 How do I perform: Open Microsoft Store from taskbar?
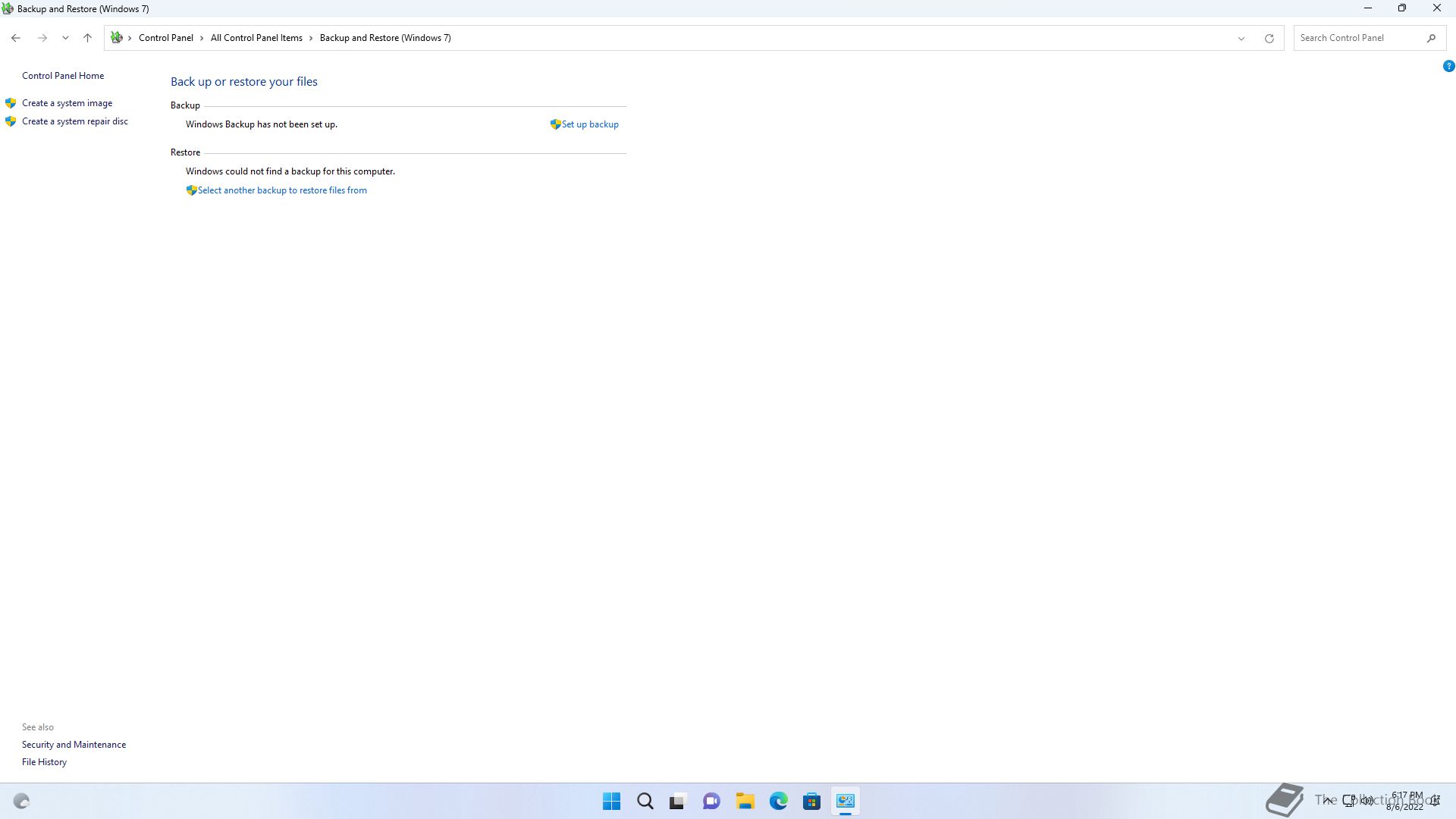811,801
